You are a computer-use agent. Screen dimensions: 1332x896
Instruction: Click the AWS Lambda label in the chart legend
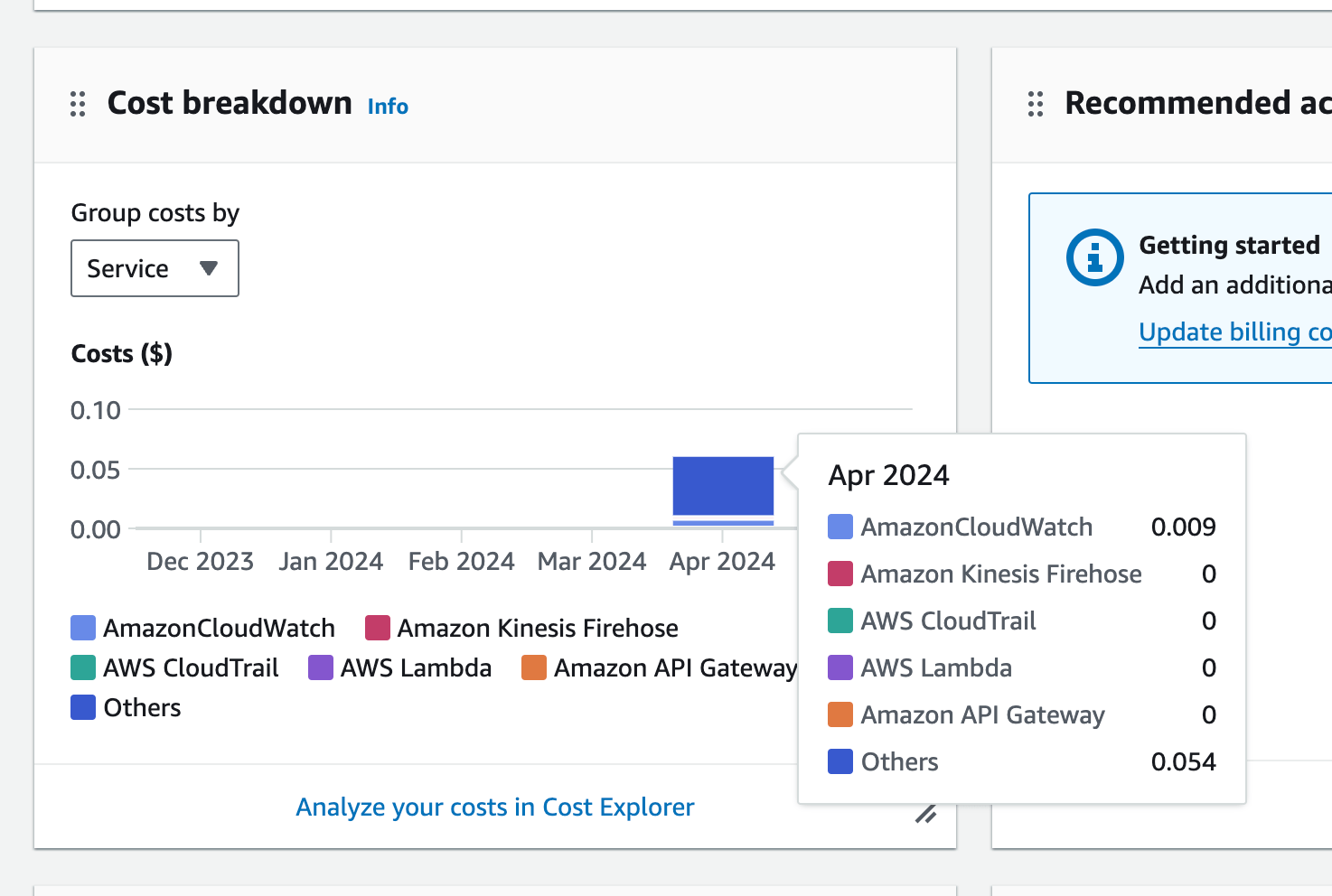[x=416, y=667]
